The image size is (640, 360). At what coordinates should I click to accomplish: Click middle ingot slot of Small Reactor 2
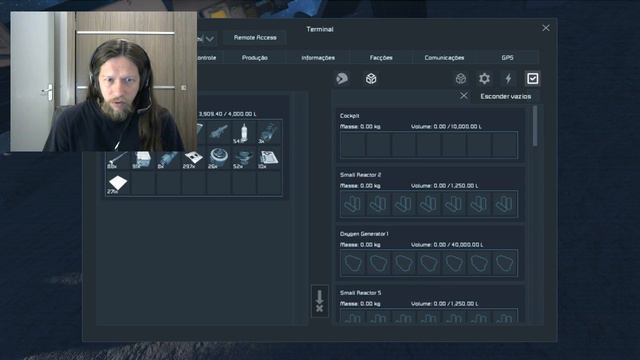click(x=429, y=204)
